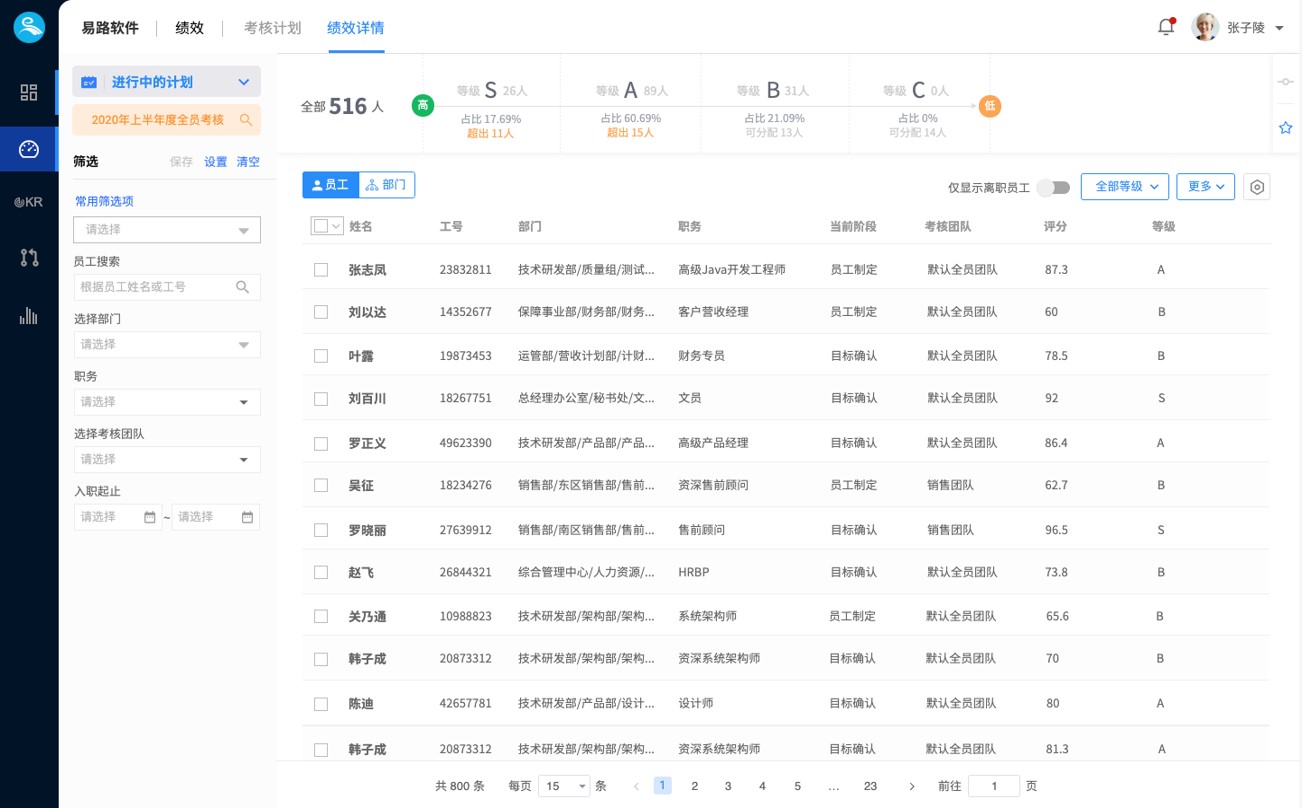Open table column settings gear icon
The height and width of the screenshot is (808, 1302).
pyautogui.click(x=1257, y=187)
